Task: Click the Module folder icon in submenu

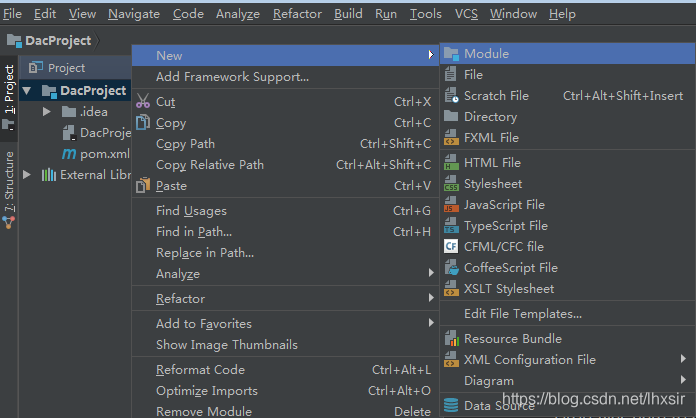Action: click(451, 54)
